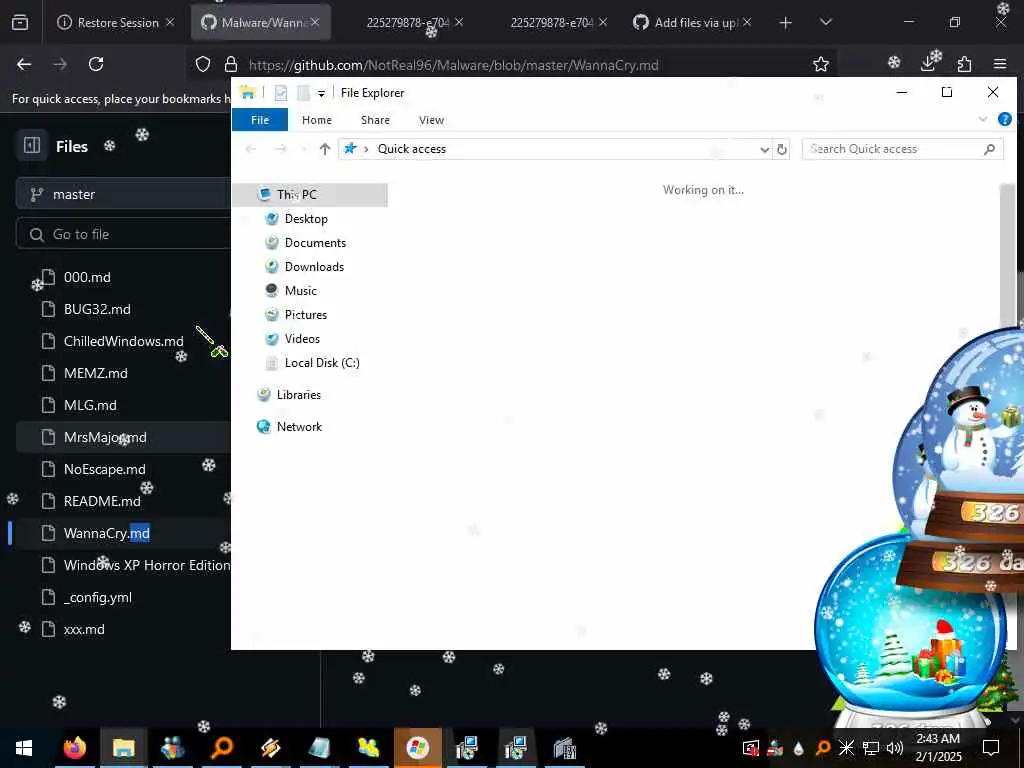Open Firefox View at tab bar start
1024x768 pixels.
coord(20,22)
